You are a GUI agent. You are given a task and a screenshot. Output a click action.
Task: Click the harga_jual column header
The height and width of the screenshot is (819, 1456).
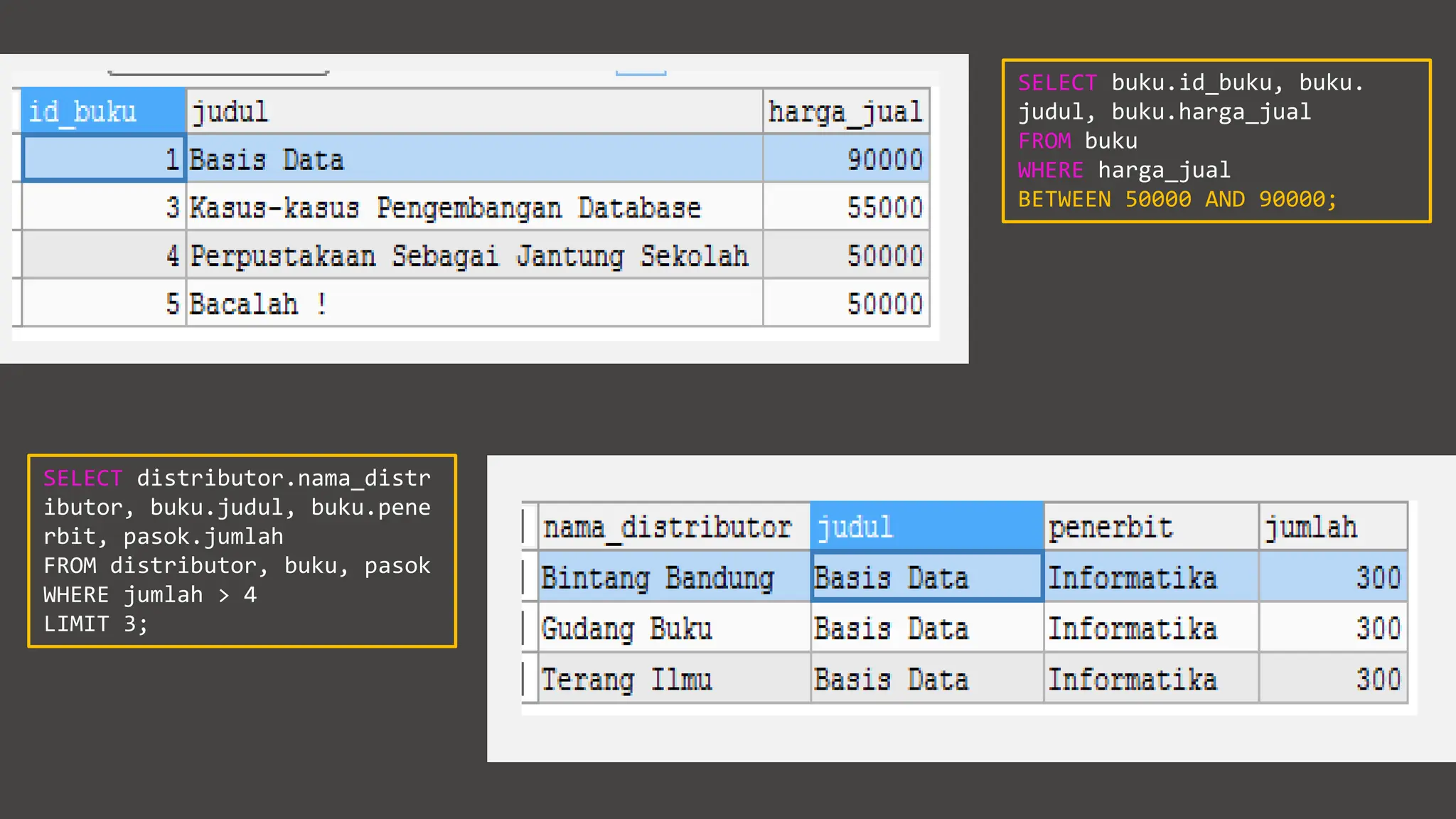point(845,112)
